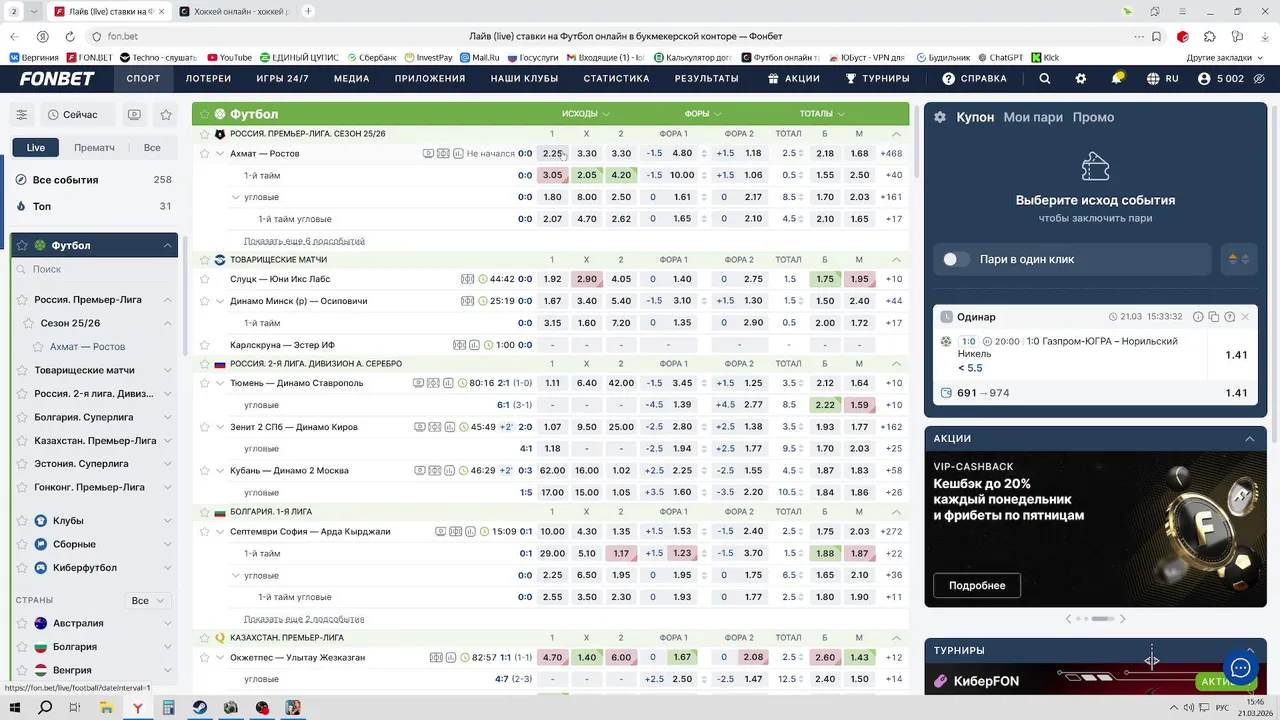Screen dimensions: 1280x720
Task: Show video broadcasts filter icon in sidebar
Action: tap(134, 115)
